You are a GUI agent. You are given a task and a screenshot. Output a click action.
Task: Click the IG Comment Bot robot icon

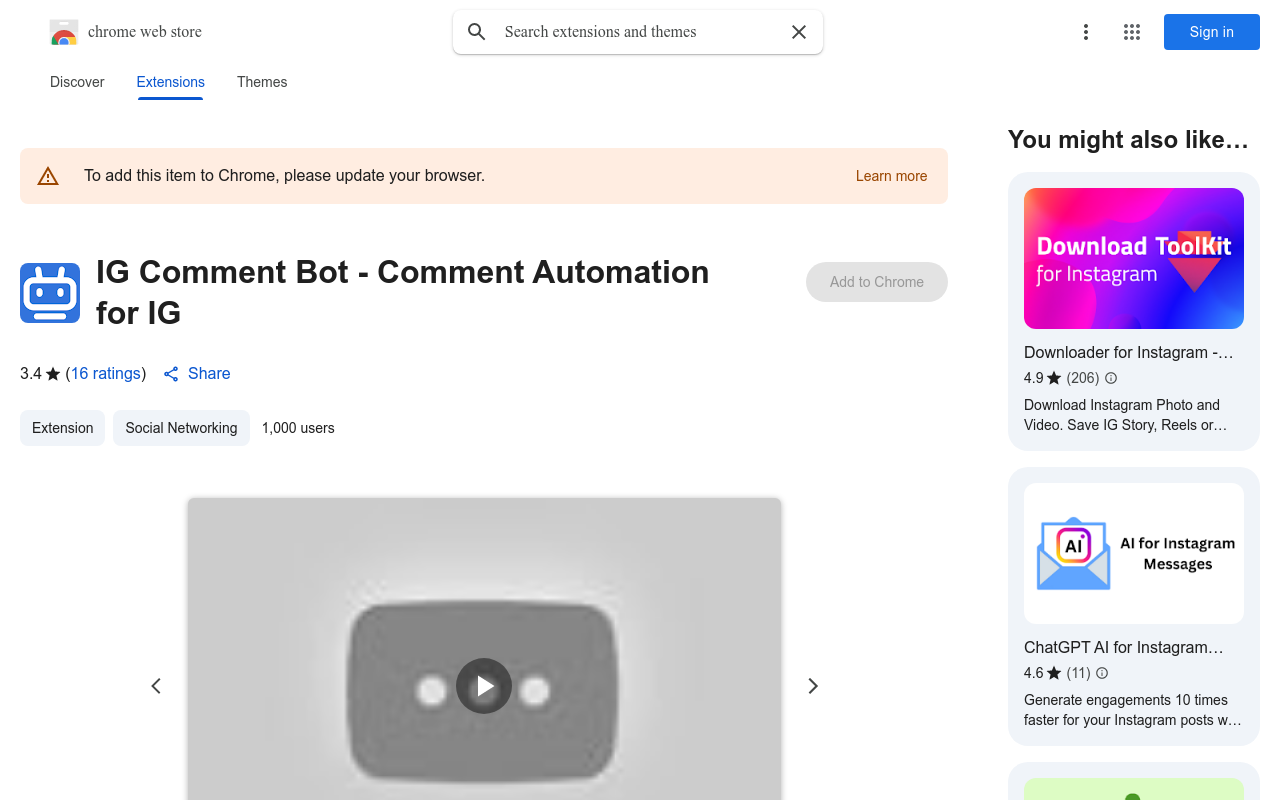click(50, 293)
